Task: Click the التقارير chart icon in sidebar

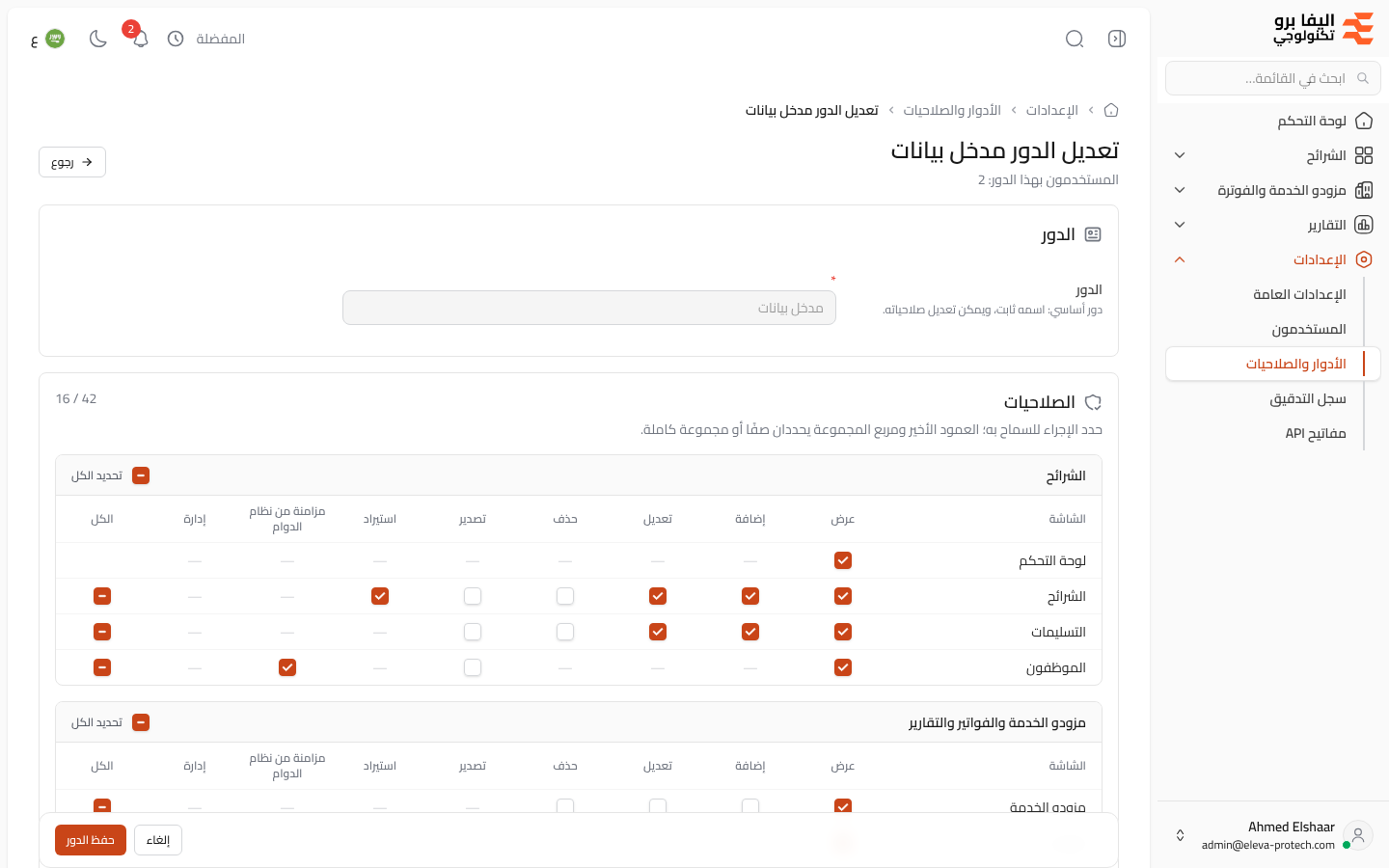Action: point(1364,225)
